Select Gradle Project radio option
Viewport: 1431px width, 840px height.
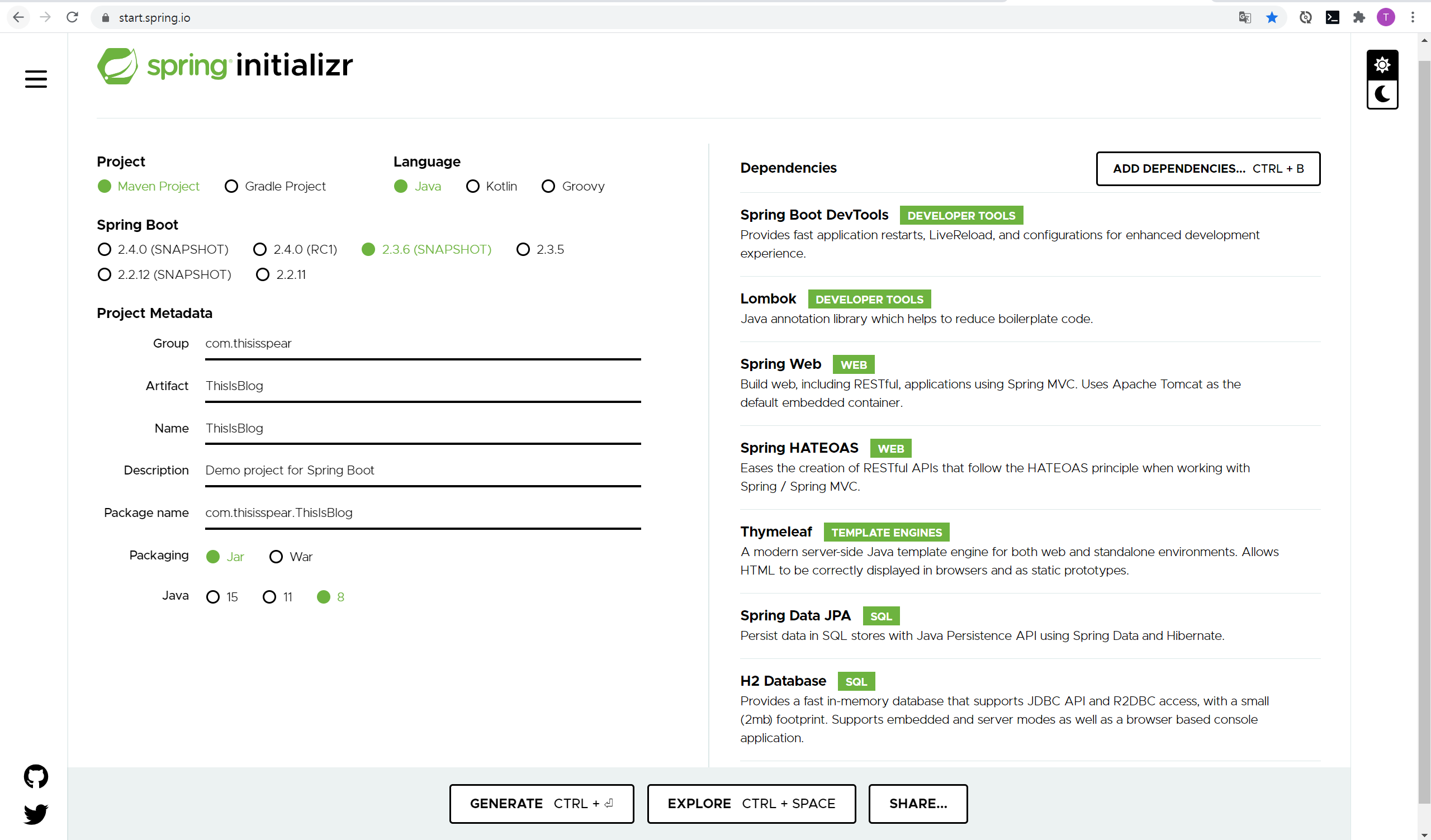click(x=231, y=186)
